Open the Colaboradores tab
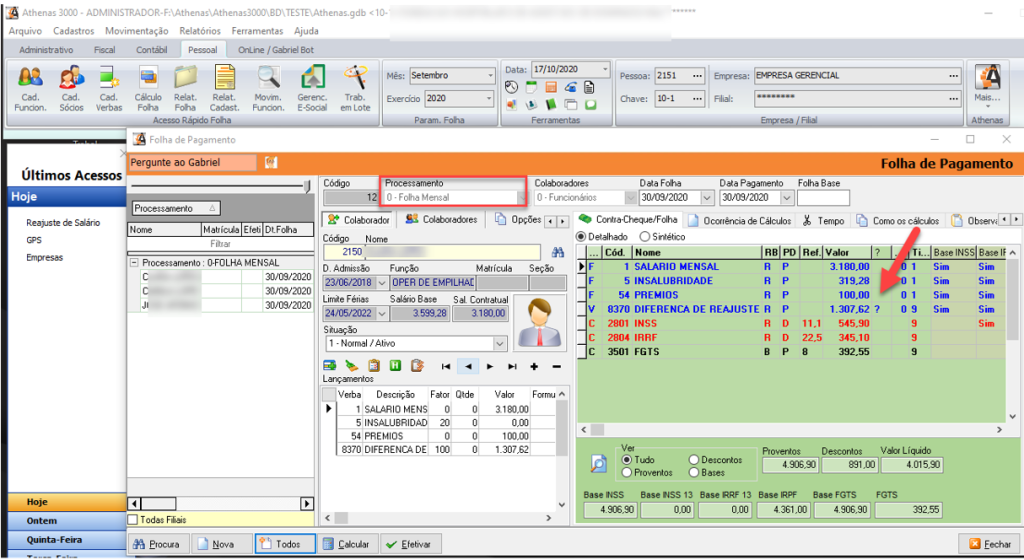1024x560 pixels. 441,219
